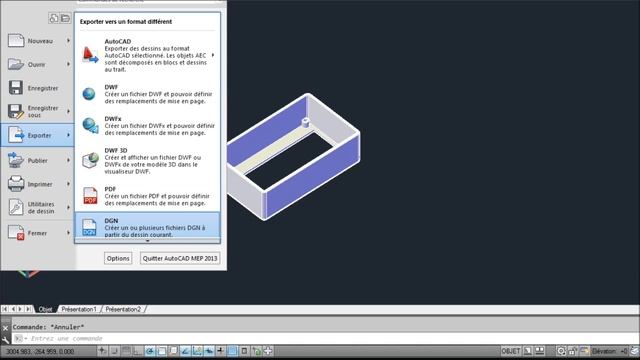Open recent commands prompt icon

click(19, 338)
